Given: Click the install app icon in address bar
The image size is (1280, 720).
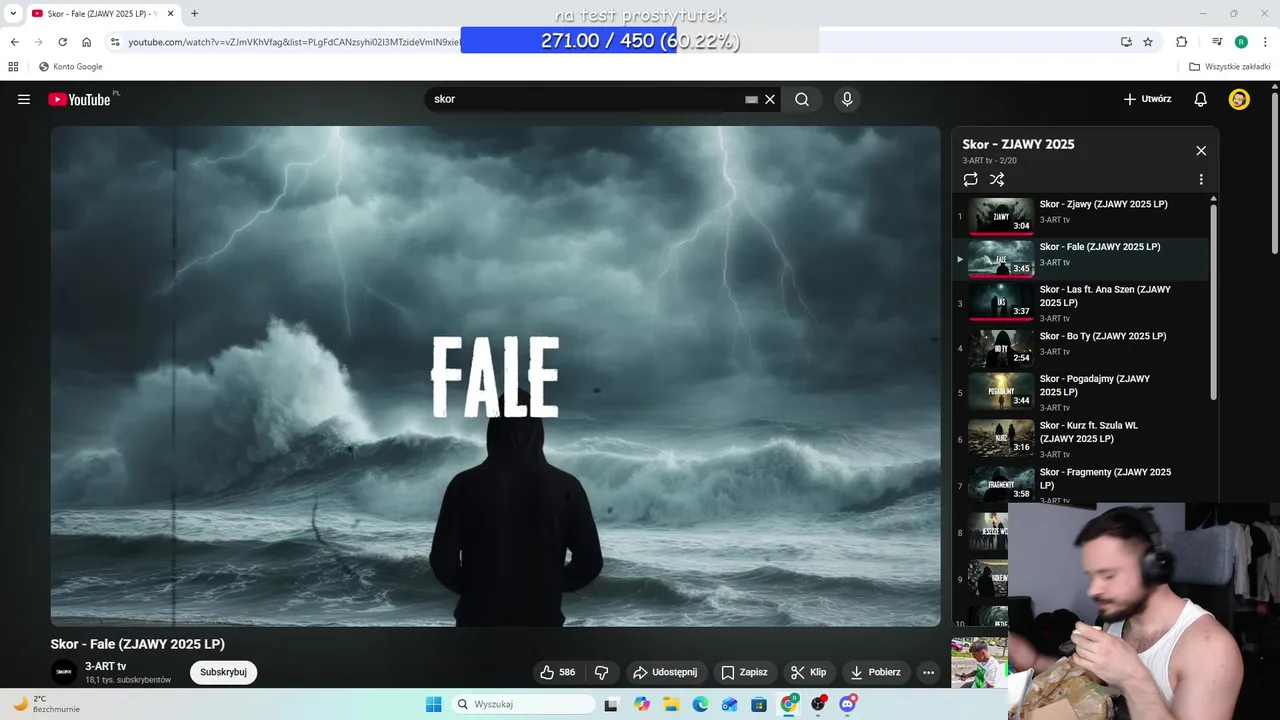Looking at the screenshot, I should pos(1126,42).
